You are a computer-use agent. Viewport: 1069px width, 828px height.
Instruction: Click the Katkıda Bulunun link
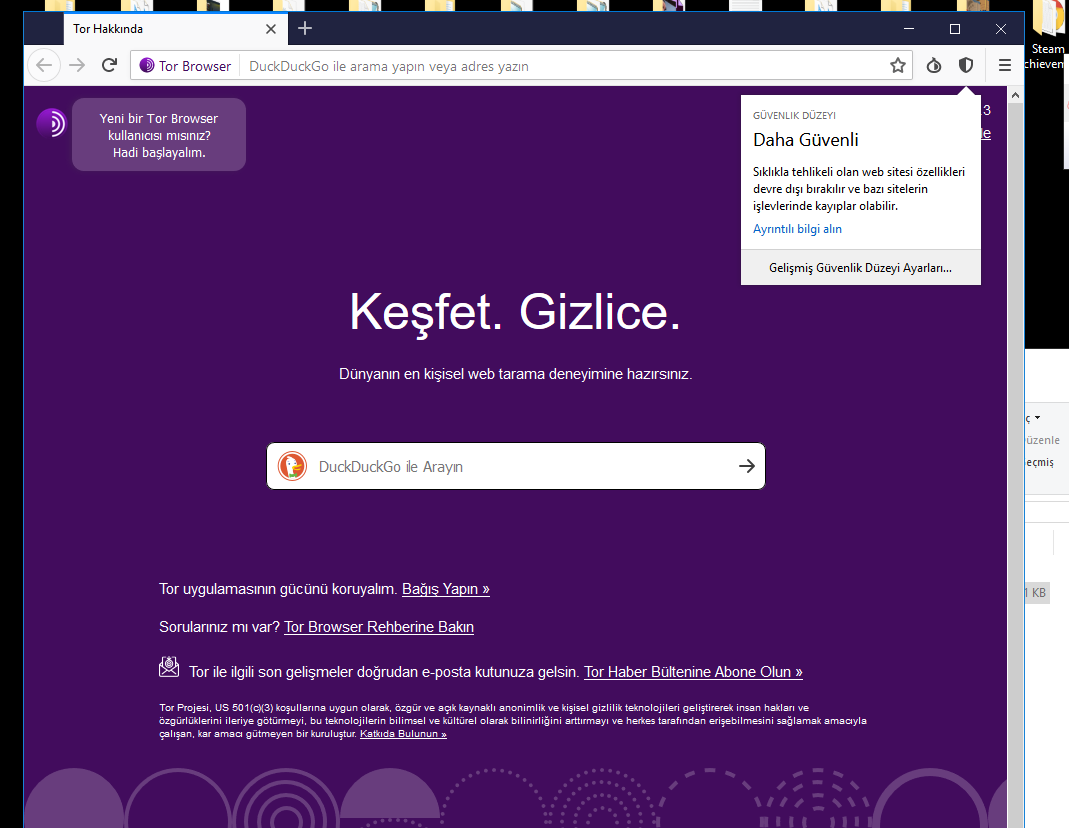(403, 734)
